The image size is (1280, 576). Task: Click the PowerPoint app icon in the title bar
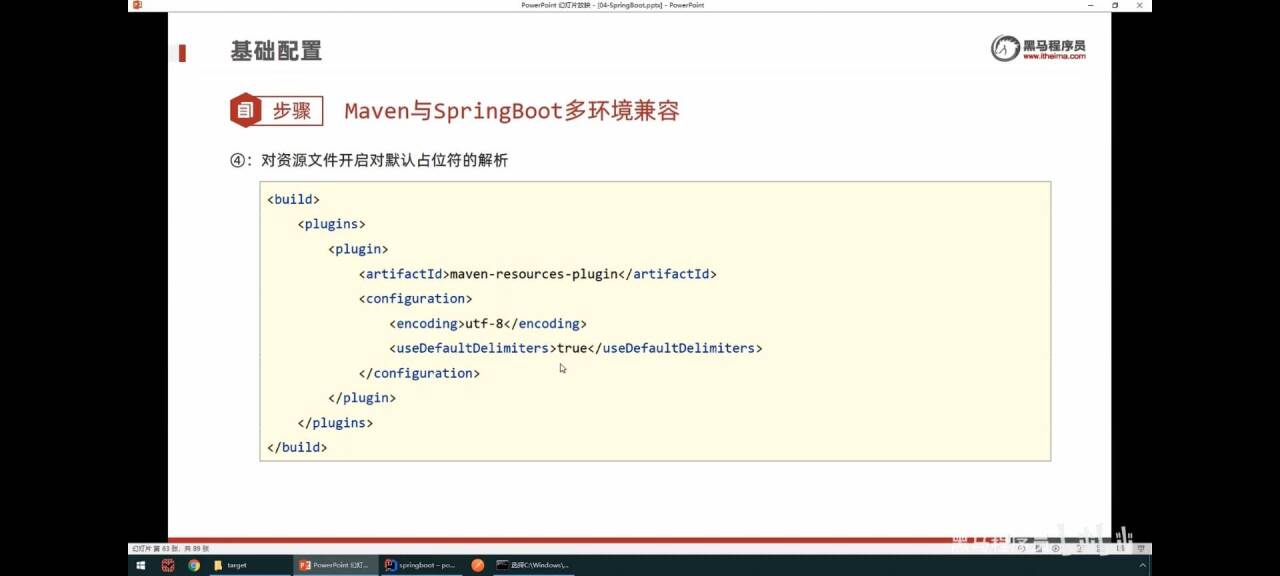point(137,5)
